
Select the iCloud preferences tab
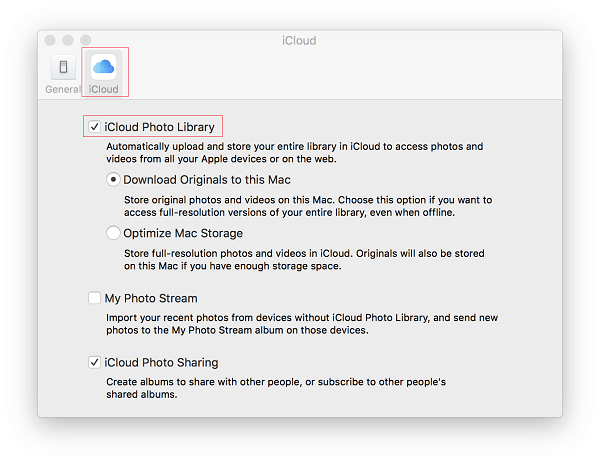pos(104,73)
